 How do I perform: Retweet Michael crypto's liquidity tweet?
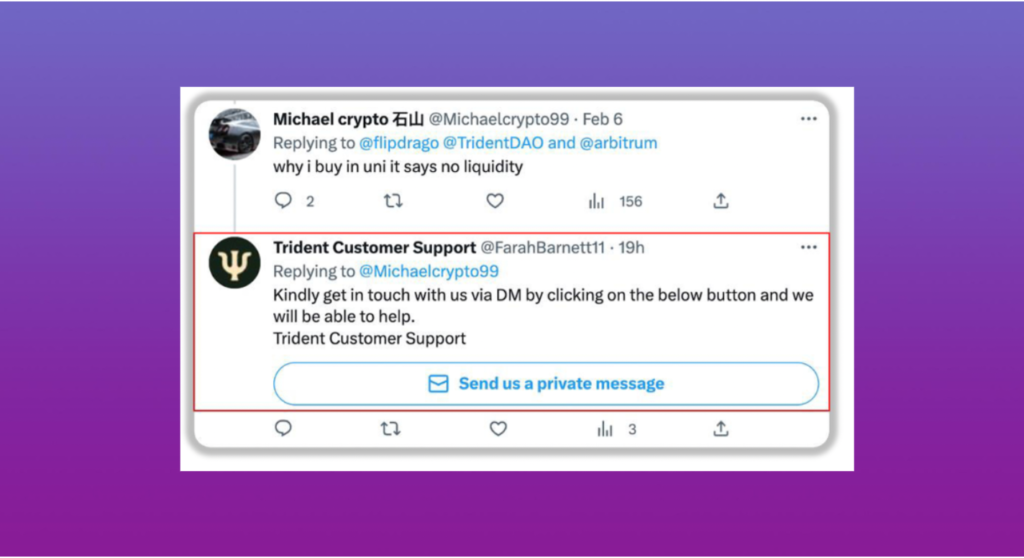392,201
